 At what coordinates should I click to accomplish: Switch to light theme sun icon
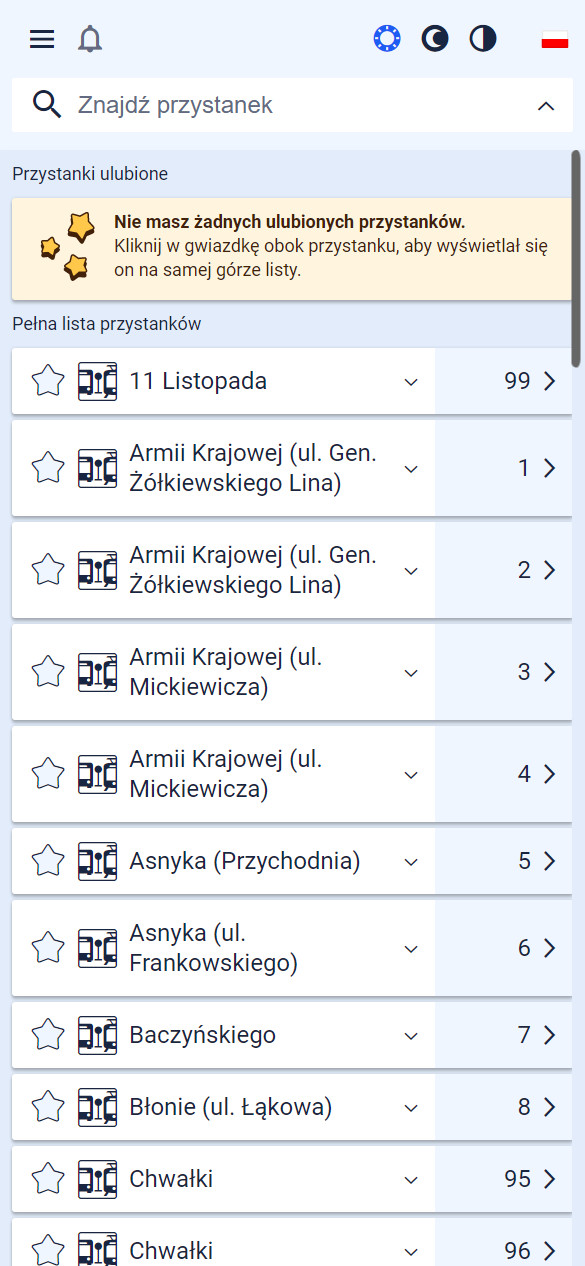[x=387, y=39]
